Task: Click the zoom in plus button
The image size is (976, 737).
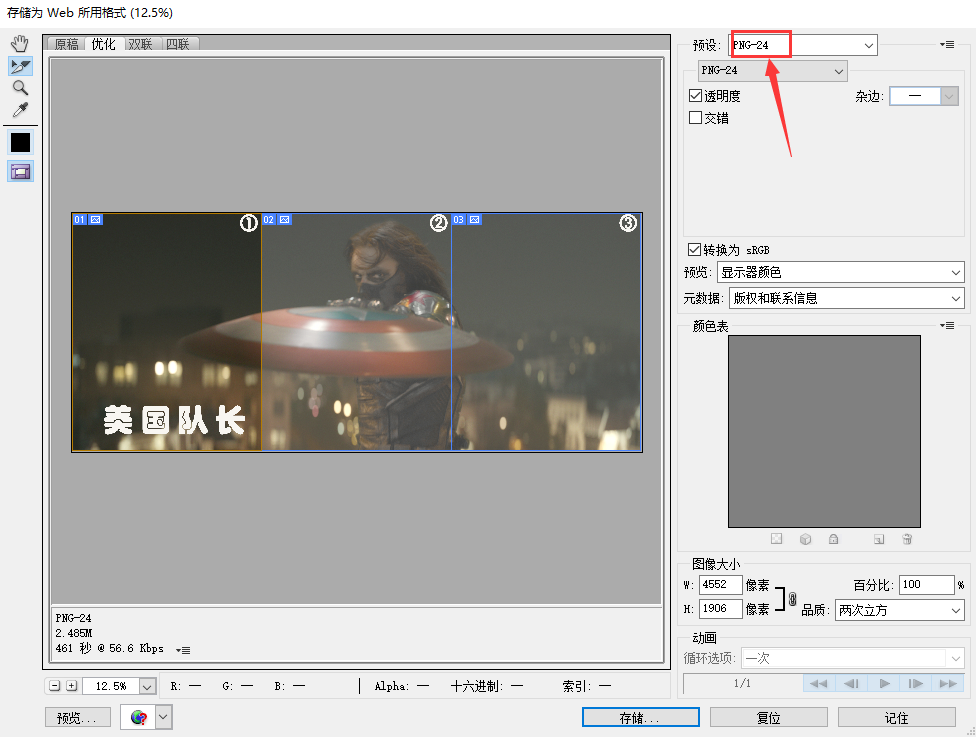Action: (72, 686)
